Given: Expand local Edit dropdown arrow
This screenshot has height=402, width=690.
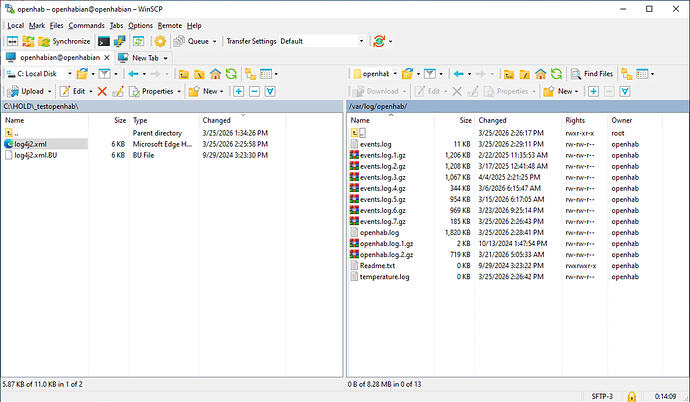Looking at the screenshot, I should [91, 91].
